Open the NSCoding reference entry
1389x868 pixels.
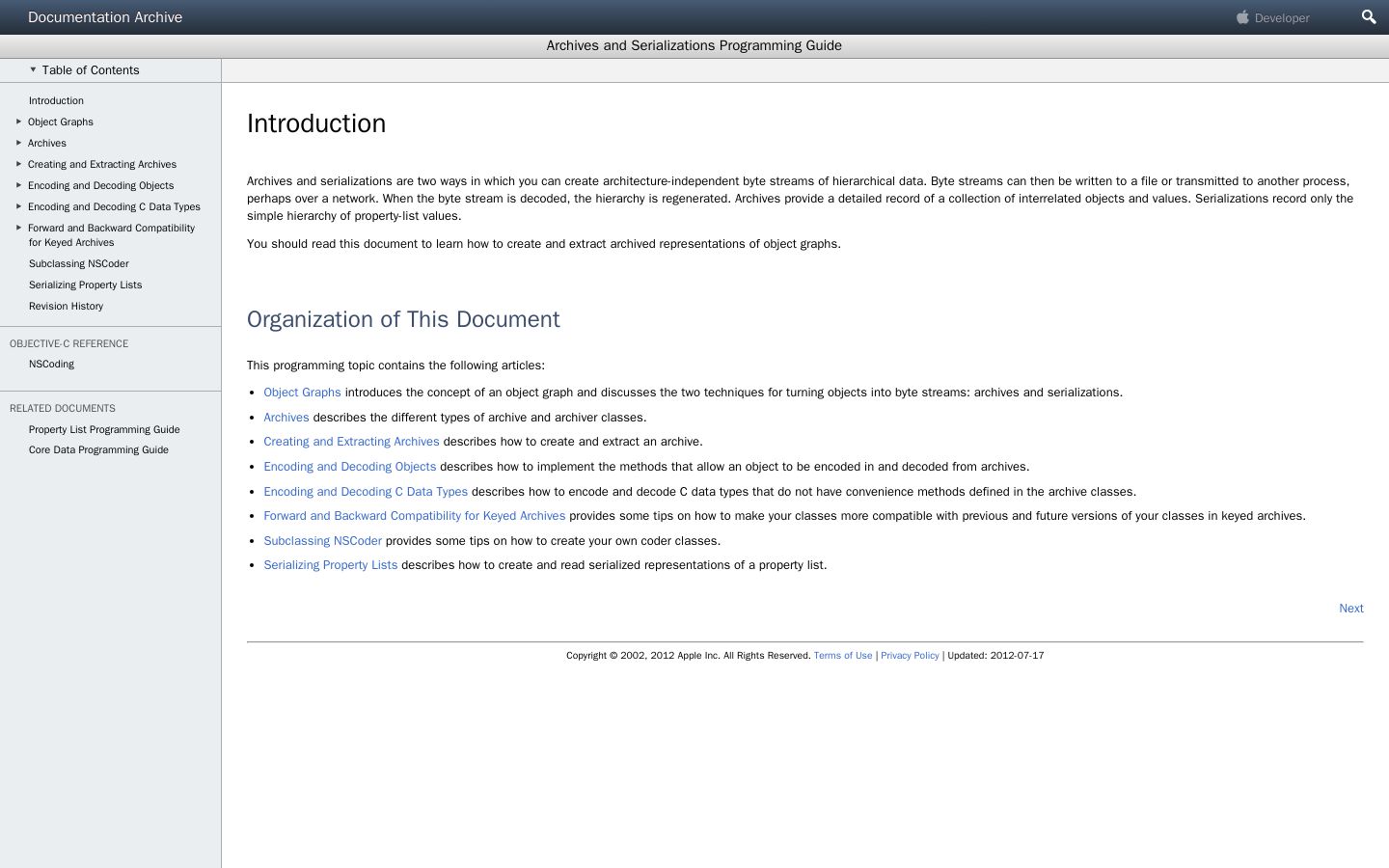pos(51,364)
